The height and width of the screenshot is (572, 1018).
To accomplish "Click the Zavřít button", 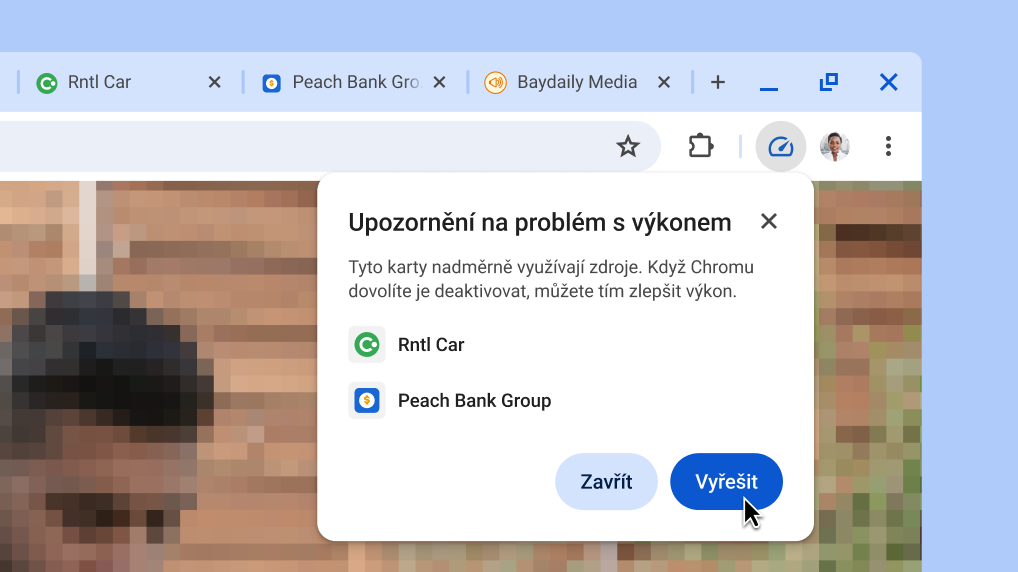I will click(606, 481).
